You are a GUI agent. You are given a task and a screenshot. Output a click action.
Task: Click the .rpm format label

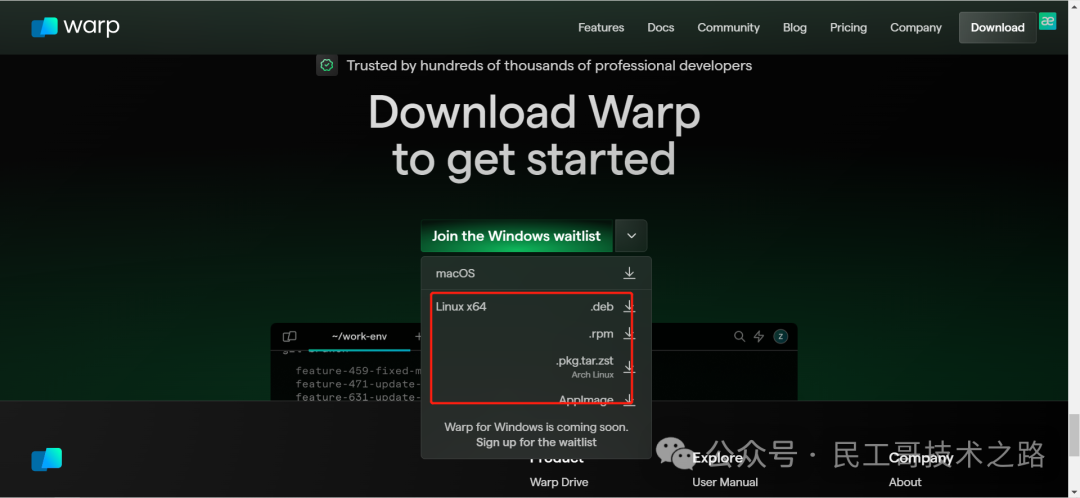coord(601,334)
